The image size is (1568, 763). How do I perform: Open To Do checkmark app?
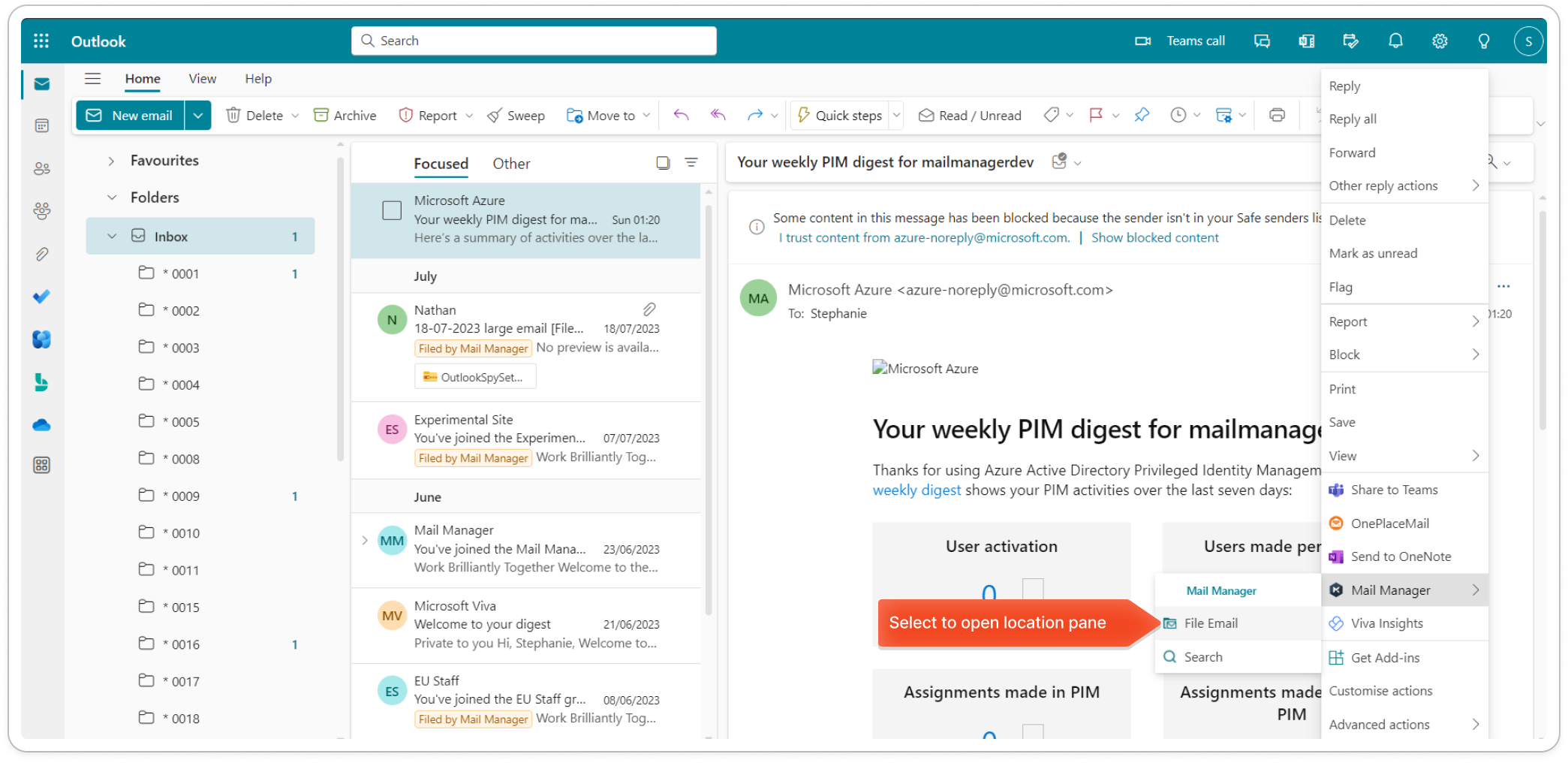[x=42, y=297]
